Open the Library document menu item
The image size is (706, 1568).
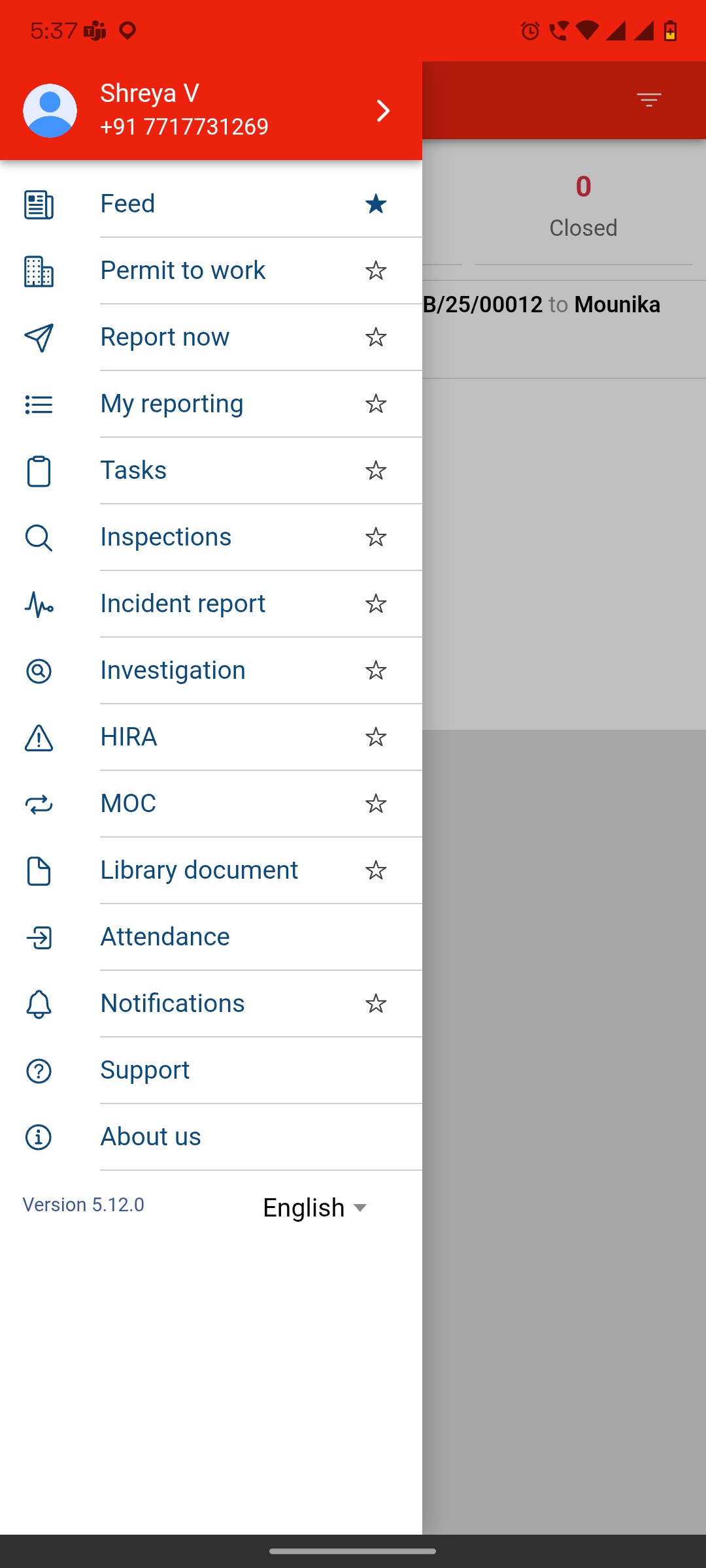(x=199, y=871)
